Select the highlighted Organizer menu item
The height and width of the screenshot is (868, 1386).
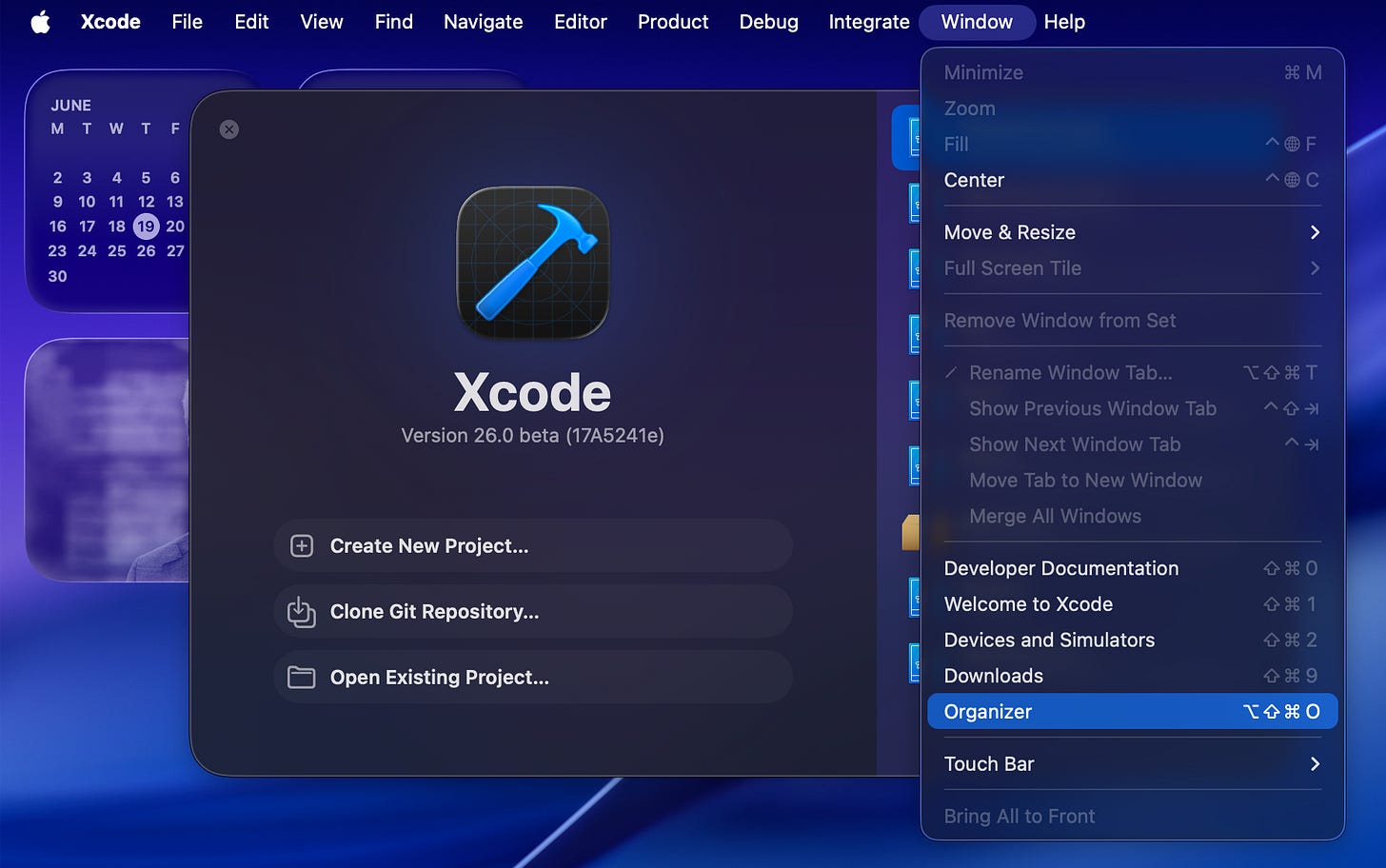click(1133, 712)
